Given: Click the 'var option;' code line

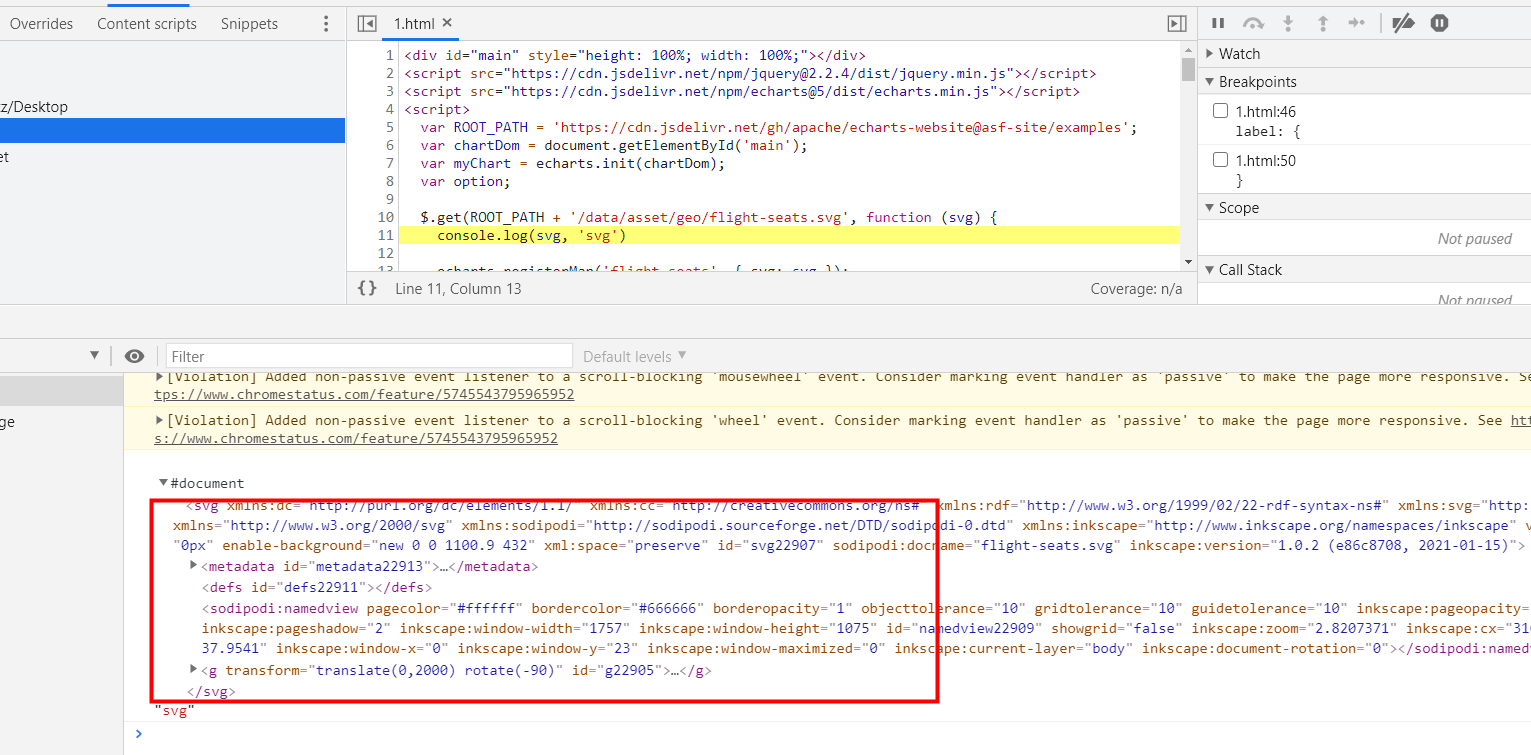Looking at the screenshot, I should (465, 181).
